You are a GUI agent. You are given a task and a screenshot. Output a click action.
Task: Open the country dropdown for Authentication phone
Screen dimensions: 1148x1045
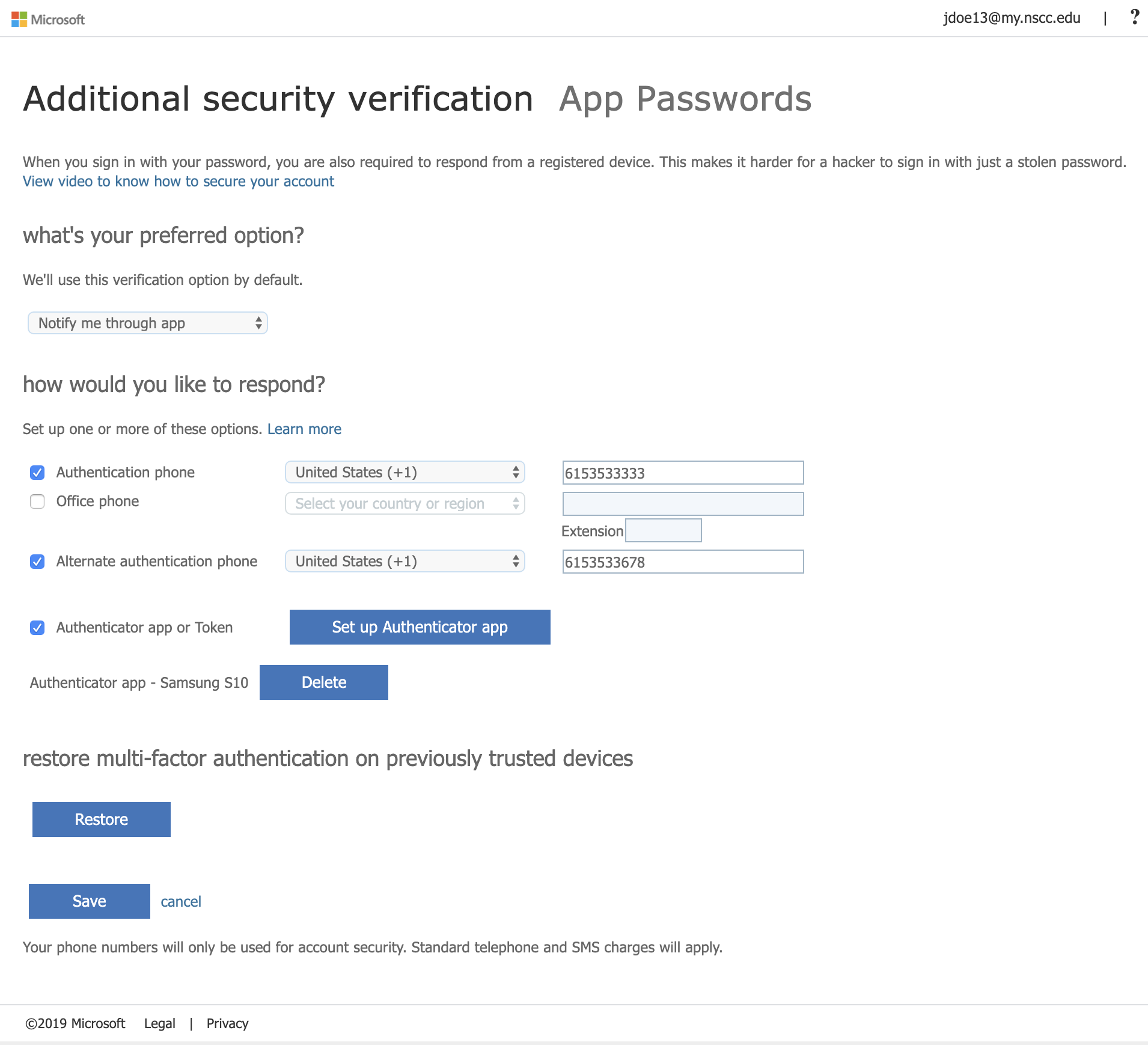(405, 473)
